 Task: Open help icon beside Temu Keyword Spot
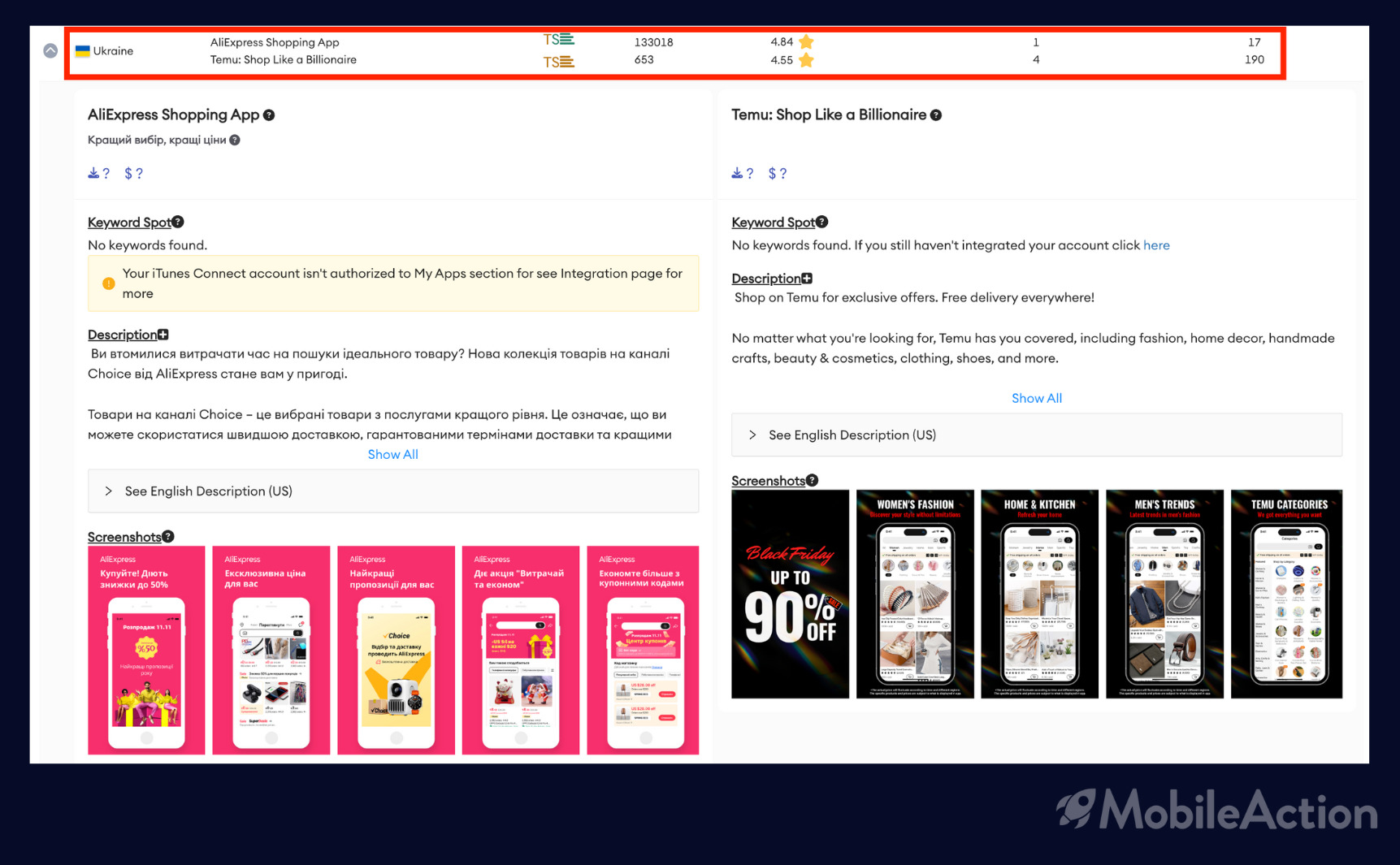tap(822, 222)
